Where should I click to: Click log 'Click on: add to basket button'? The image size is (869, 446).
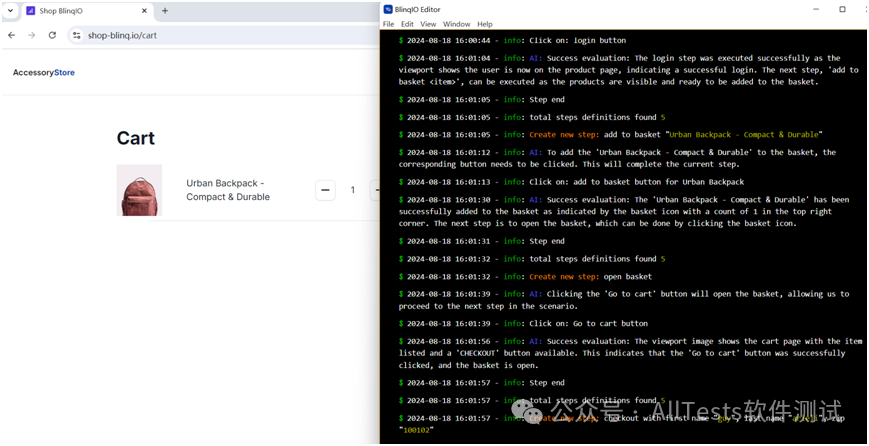[x=571, y=182]
